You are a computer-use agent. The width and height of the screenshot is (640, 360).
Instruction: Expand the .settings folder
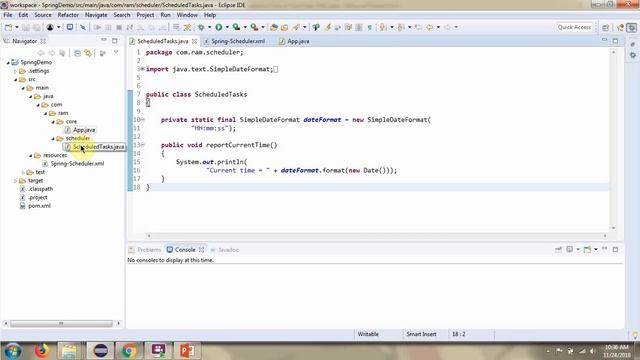(16, 71)
